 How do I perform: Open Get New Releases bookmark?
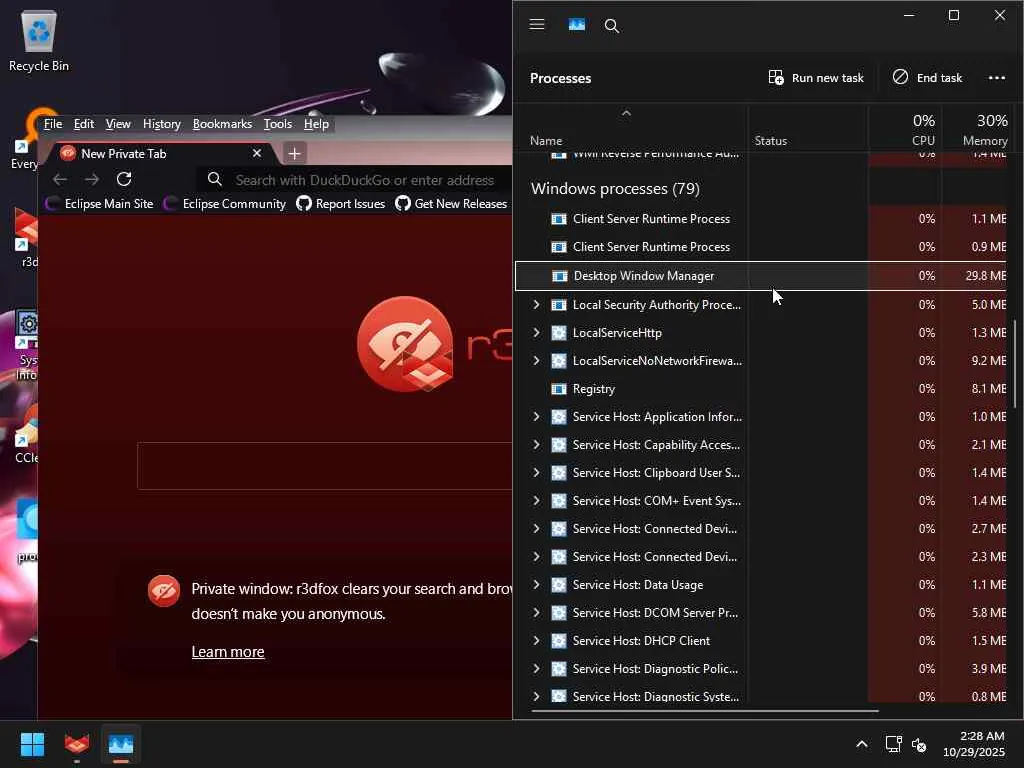(x=451, y=204)
